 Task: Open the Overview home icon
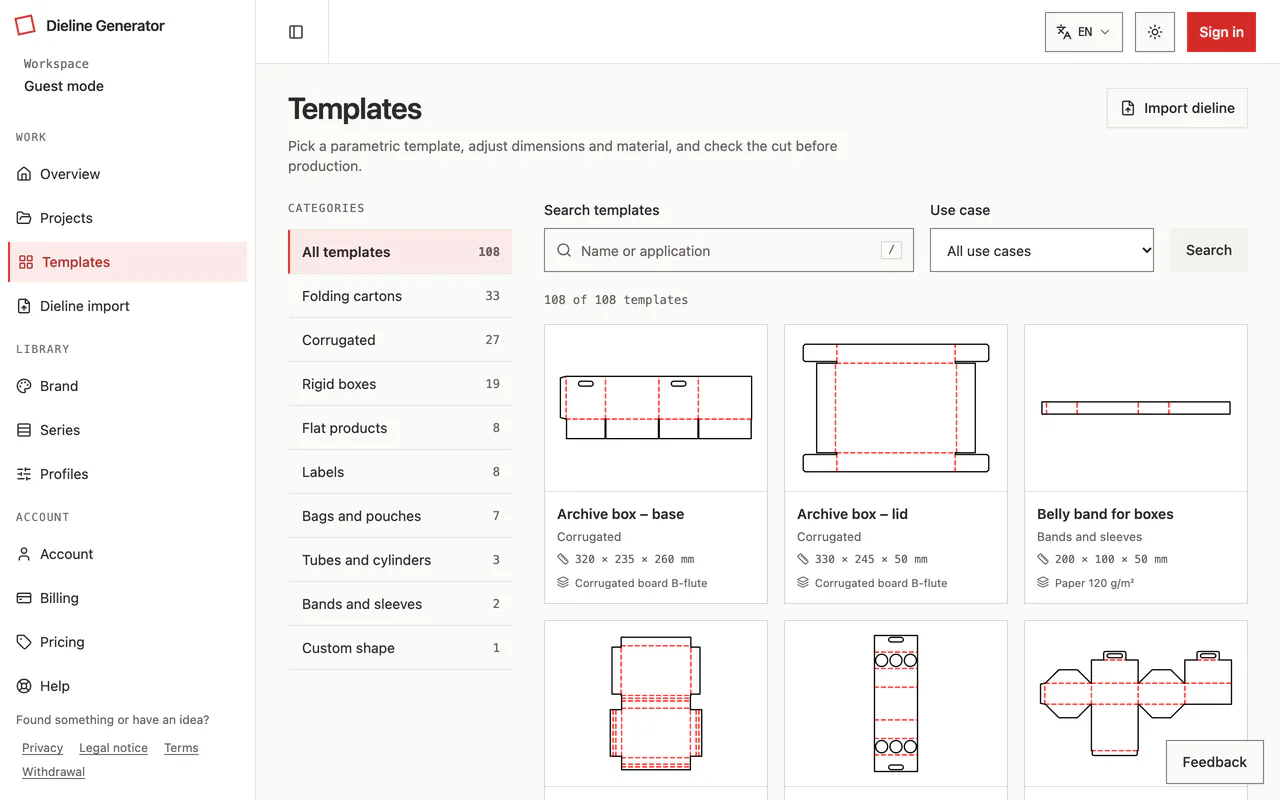click(x=24, y=174)
